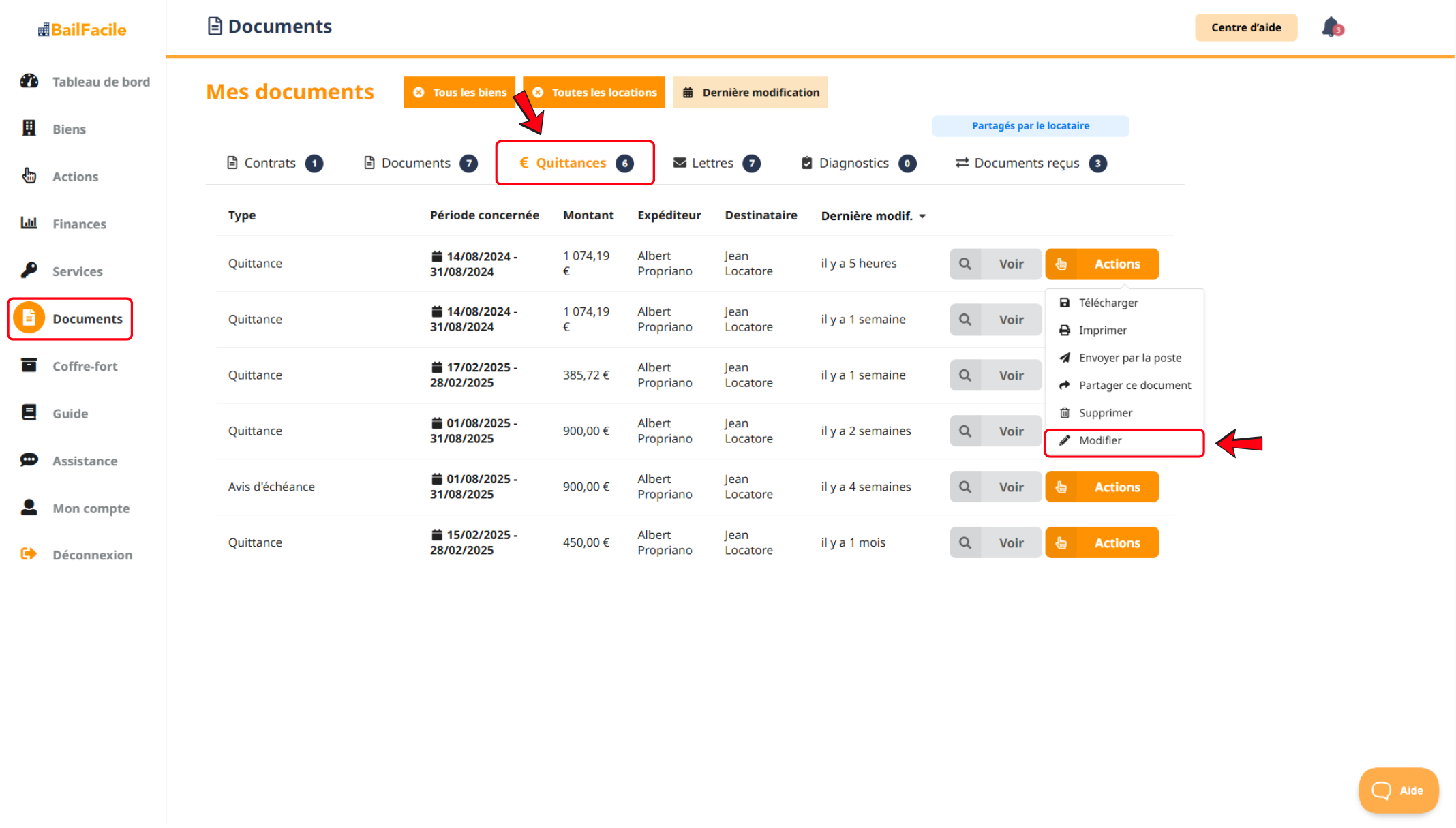Click the BailFacile logo
The height and width of the screenshot is (828, 1456).
[82, 29]
